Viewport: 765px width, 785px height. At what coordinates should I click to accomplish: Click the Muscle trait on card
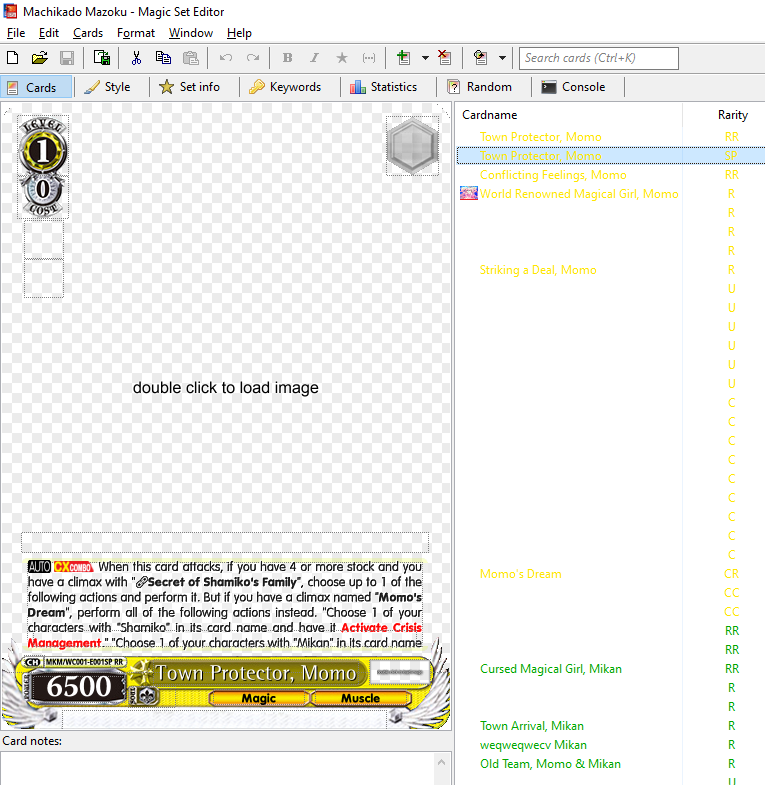pos(360,698)
